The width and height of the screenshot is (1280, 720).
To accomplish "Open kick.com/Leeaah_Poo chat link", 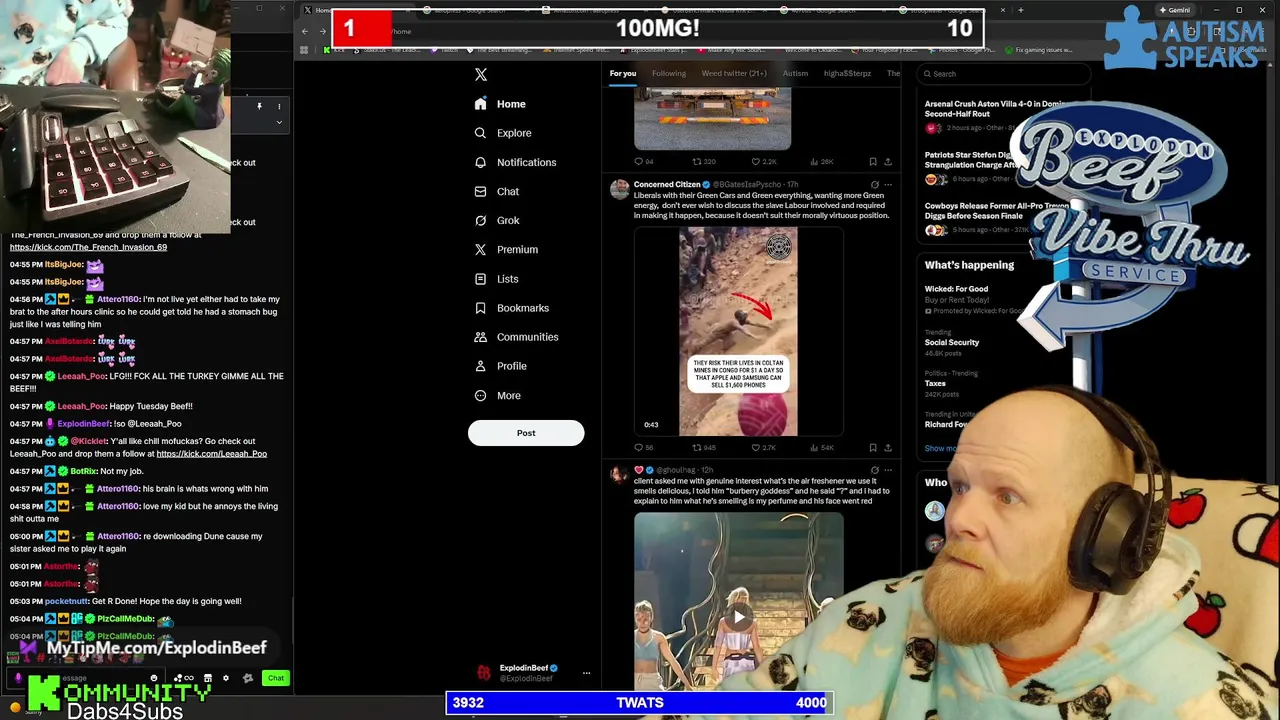I will click(x=212, y=454).
